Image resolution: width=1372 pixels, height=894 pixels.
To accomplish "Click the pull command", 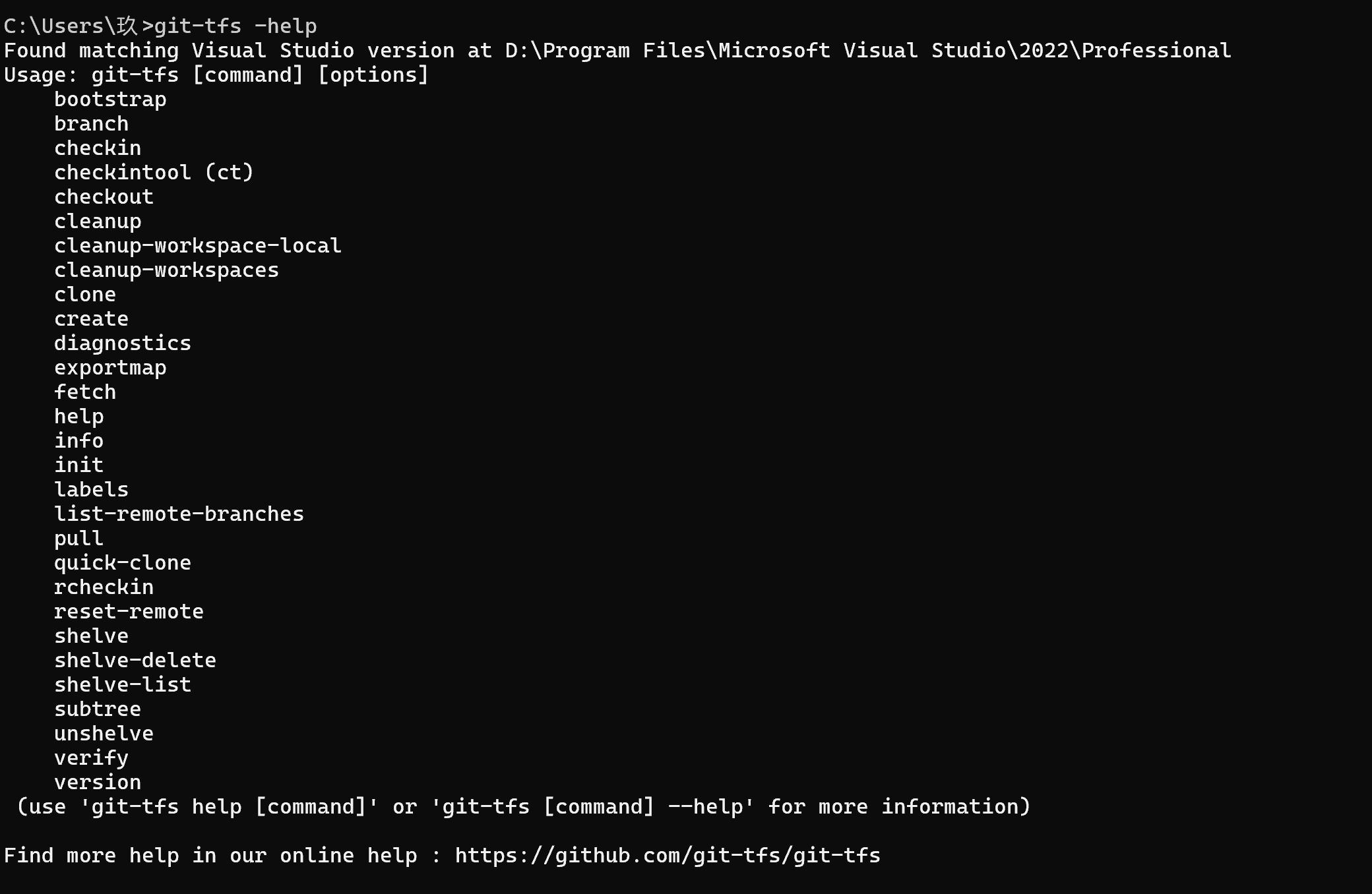I will [x=79, y=538].
